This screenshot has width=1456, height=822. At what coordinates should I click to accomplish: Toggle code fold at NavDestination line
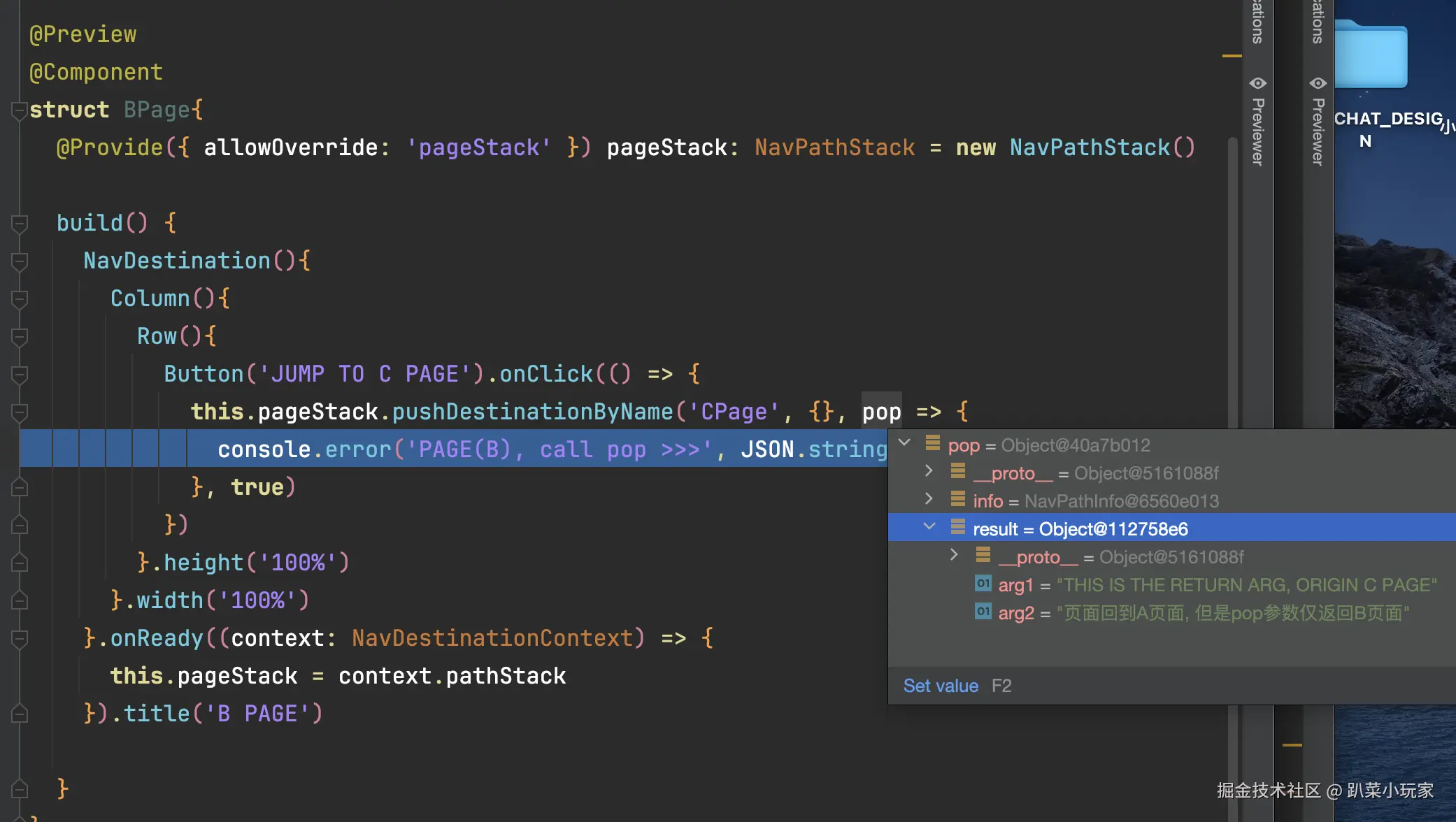(19, 261)
